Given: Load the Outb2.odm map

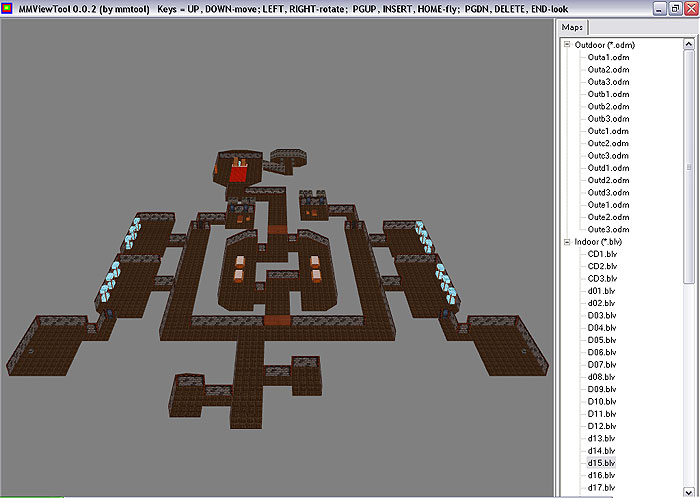Looking at the screenshot, I should tap(608, 106).
